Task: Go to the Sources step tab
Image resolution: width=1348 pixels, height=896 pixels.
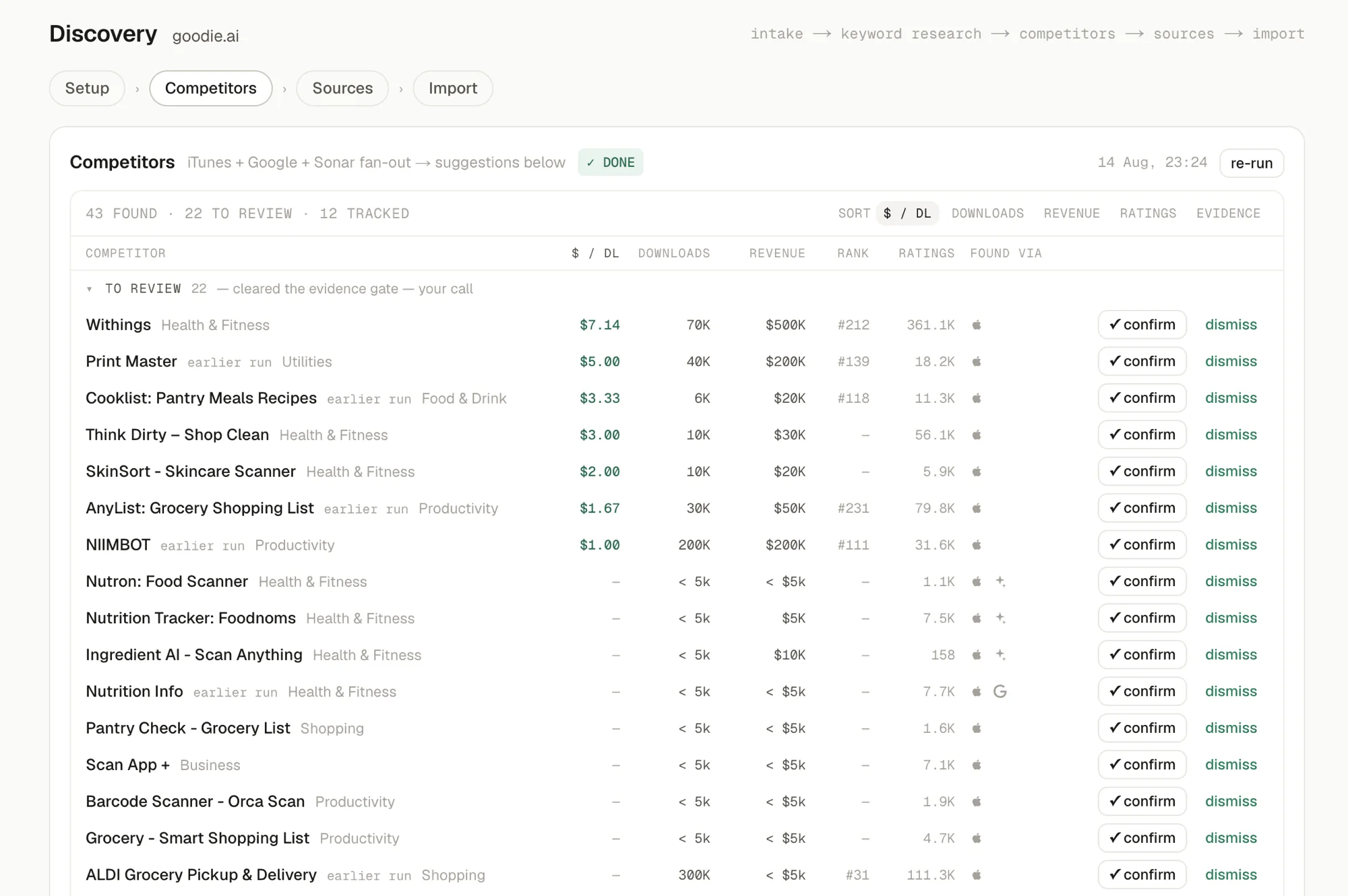Action: pos(342,88)
